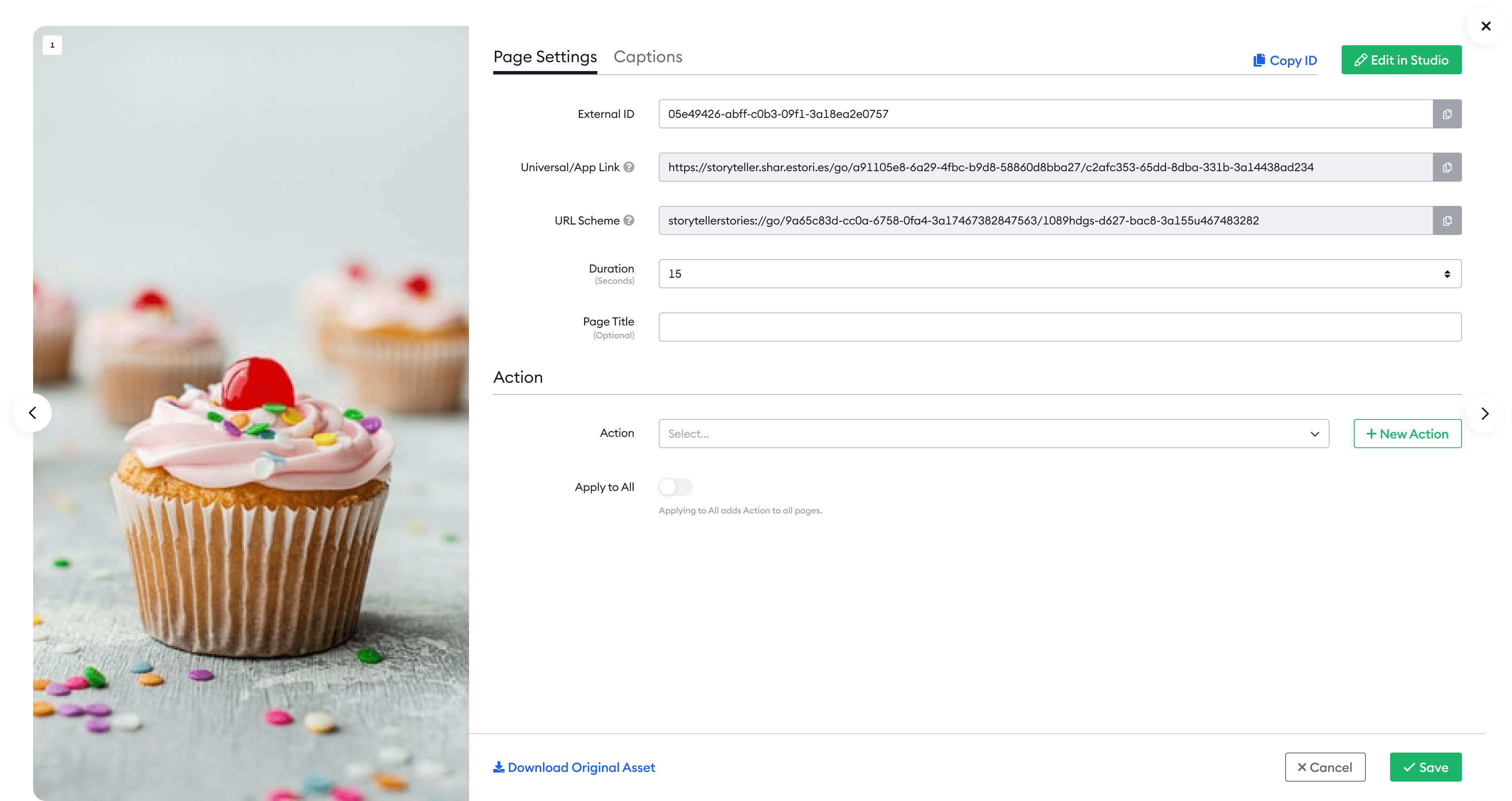The width and height of the screenshot is (1512, 801).
Task: Toggle the Apply to All switch
Action: (x=675, y=487)
